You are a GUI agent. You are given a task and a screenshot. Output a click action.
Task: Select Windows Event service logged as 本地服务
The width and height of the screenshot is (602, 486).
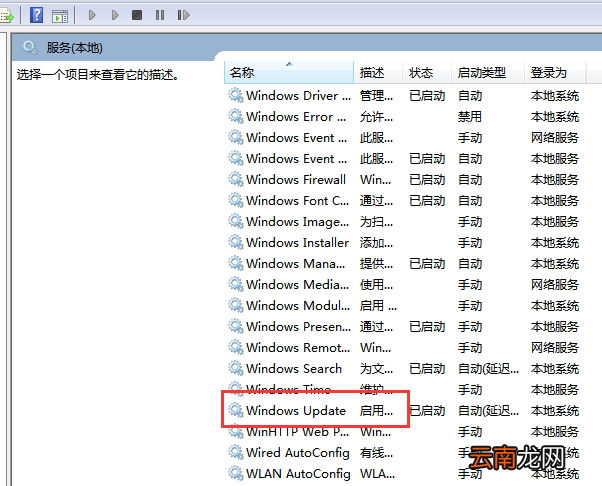click(x=296, y=159)
